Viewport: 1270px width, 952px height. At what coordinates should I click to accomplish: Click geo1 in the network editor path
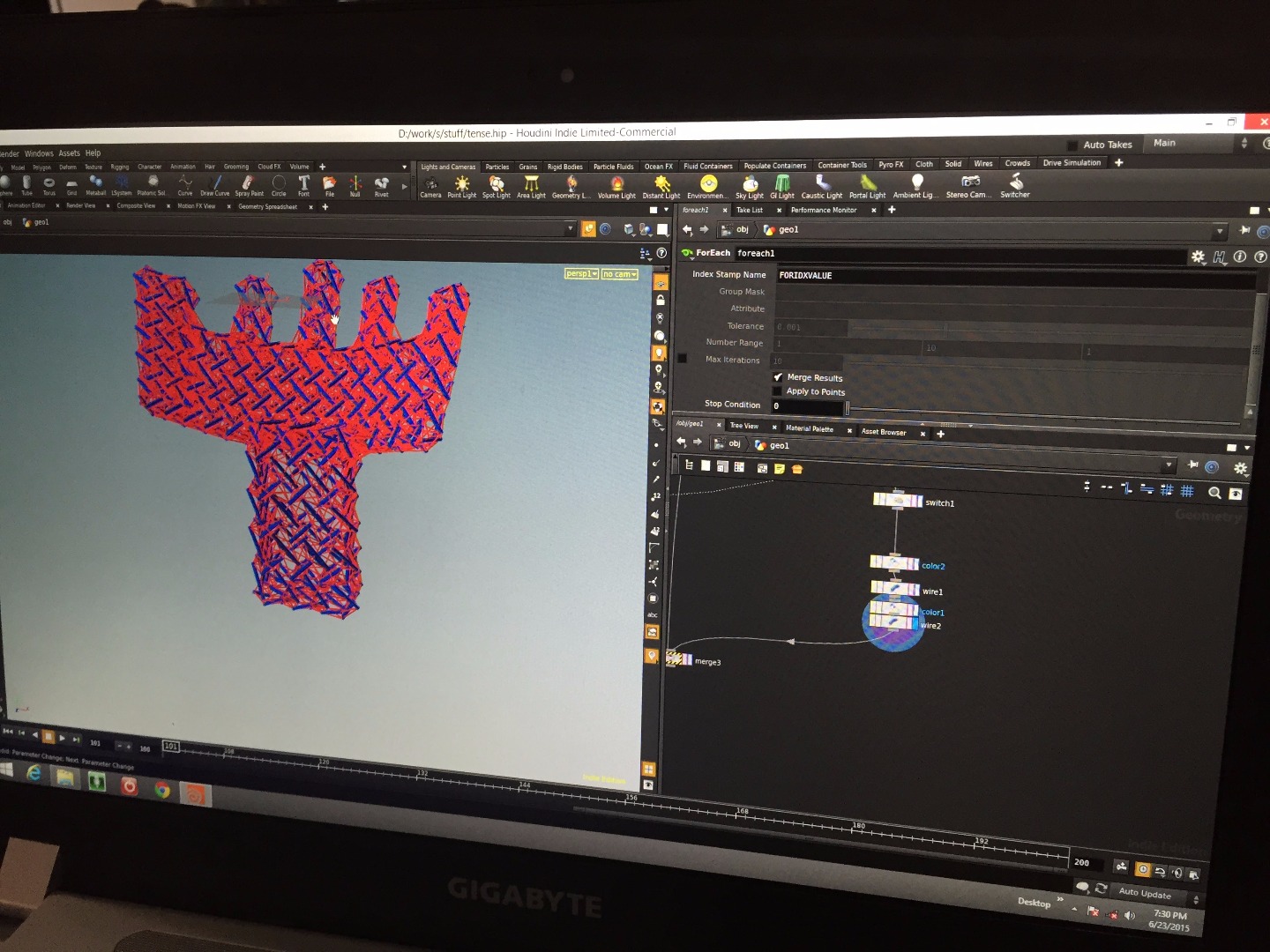click(773, 445)
